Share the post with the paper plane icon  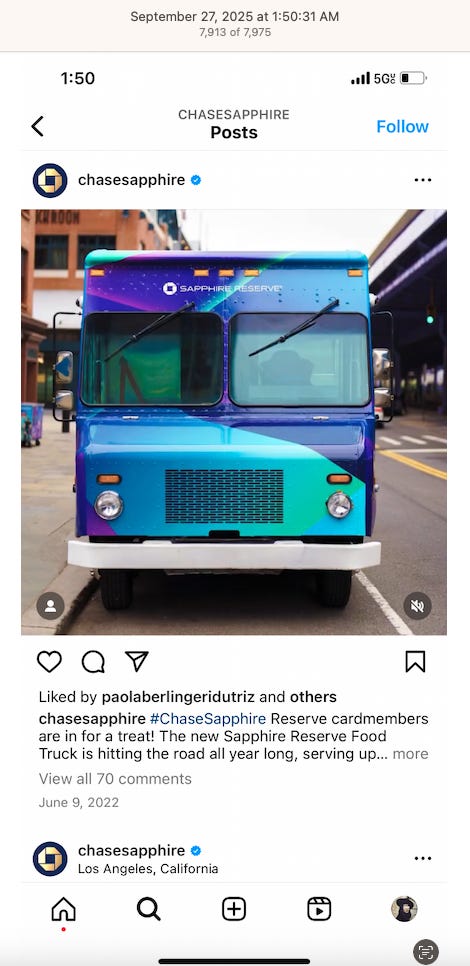click(137, 661)
